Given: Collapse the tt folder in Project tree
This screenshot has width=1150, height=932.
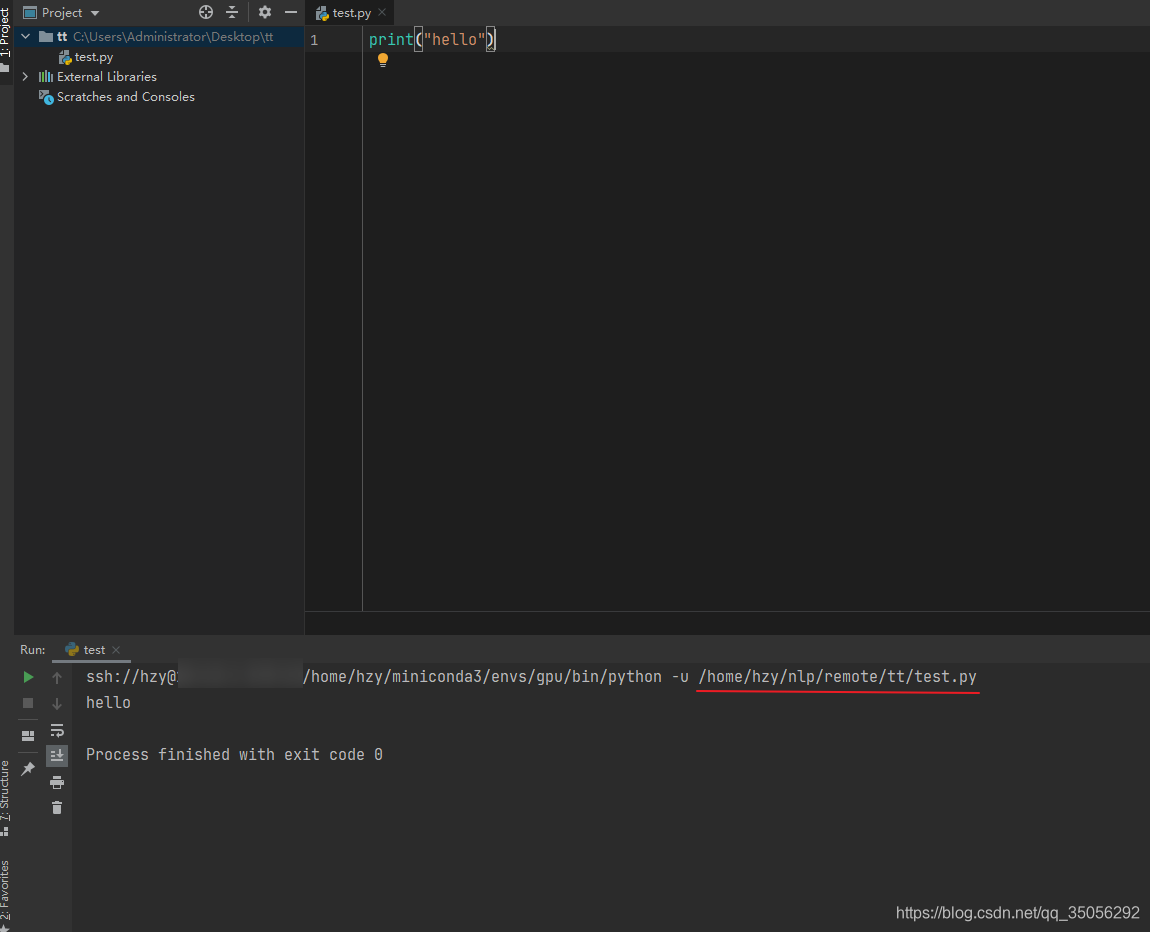Looking at the screenshot, I should 25,35.
